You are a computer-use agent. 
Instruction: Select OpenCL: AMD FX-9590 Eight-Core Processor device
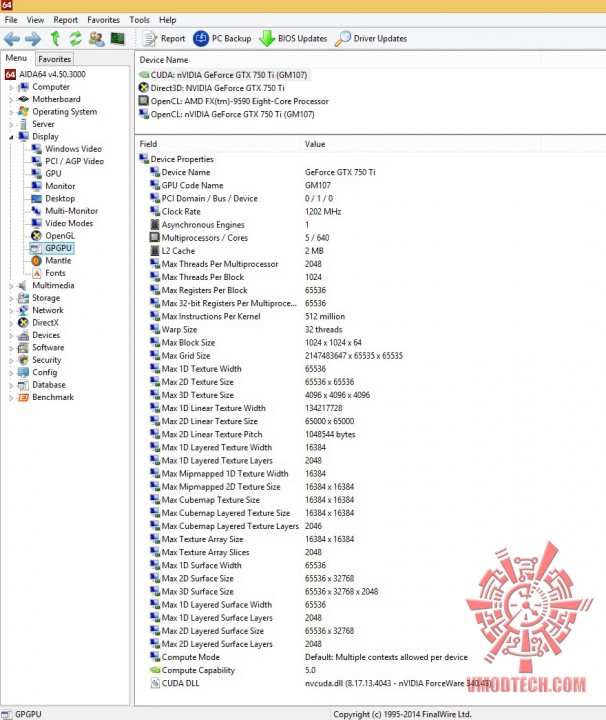point(234,101)
